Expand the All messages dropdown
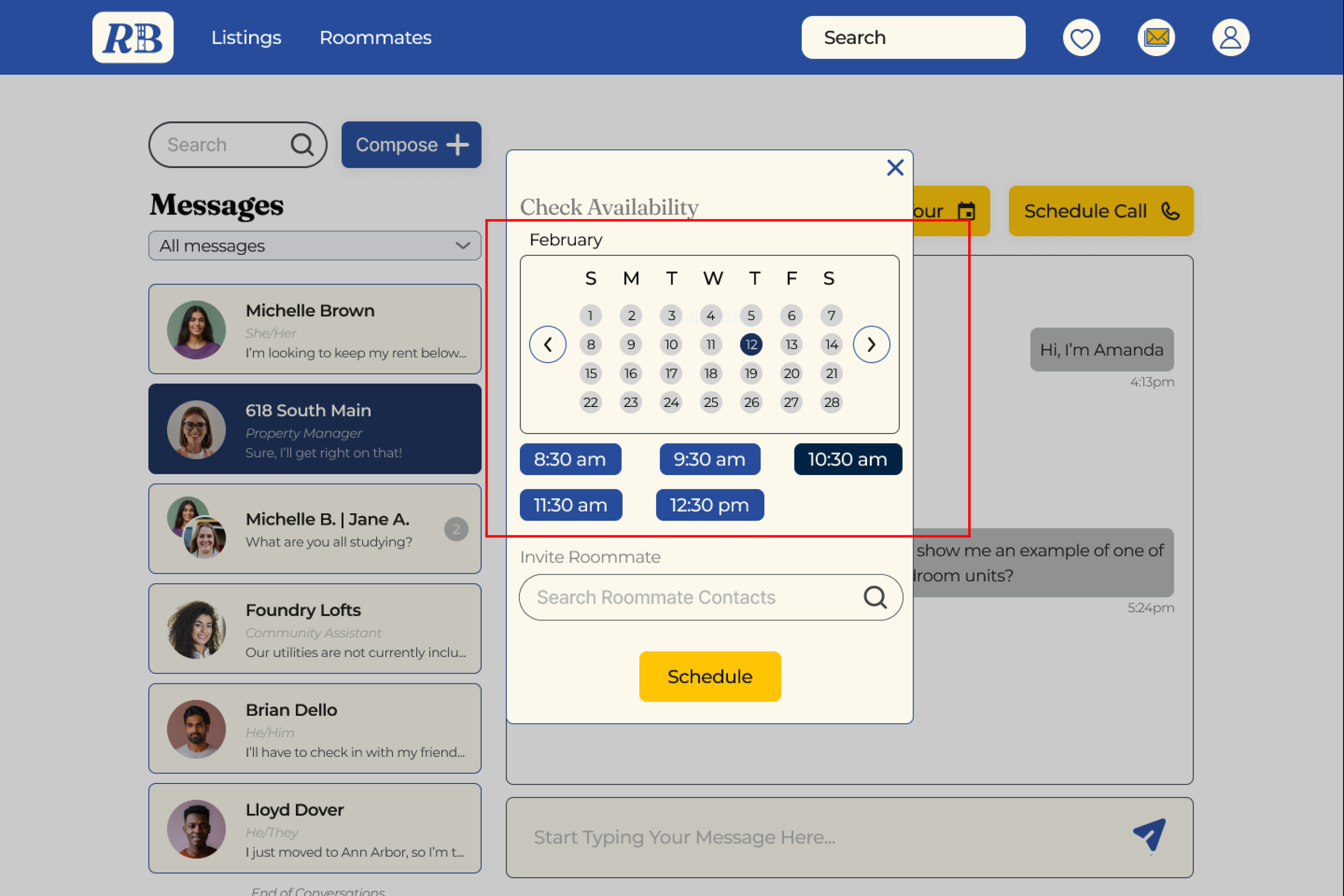The image size is (1344, 896). (x=314, y=246)
